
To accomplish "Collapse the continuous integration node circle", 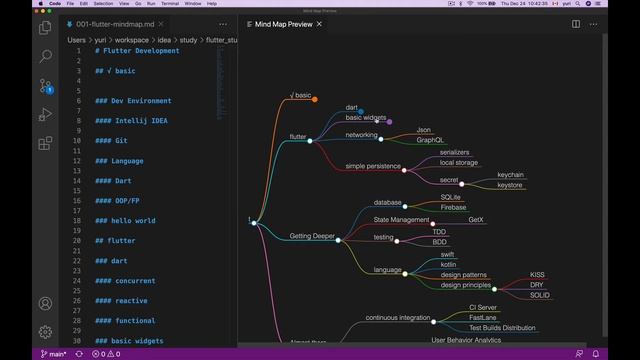I will click(433, 322).
